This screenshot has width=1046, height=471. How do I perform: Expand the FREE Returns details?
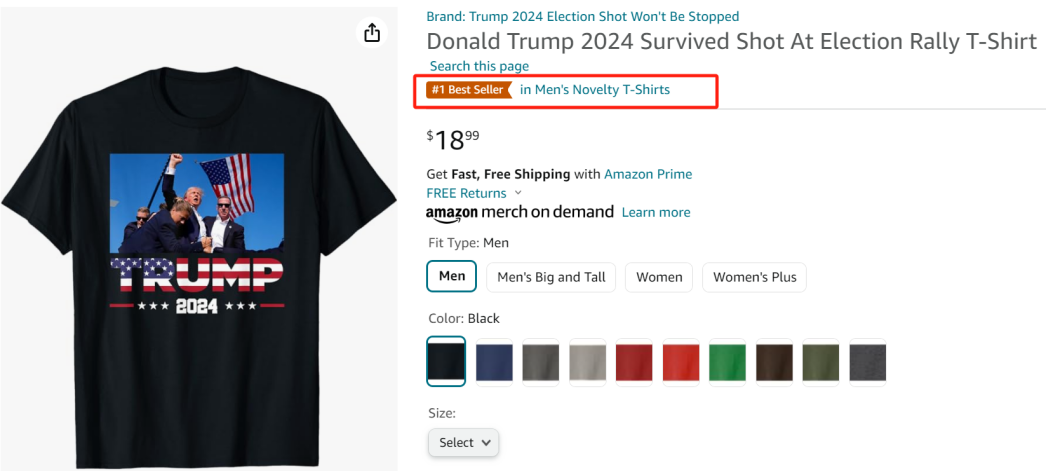474,193
